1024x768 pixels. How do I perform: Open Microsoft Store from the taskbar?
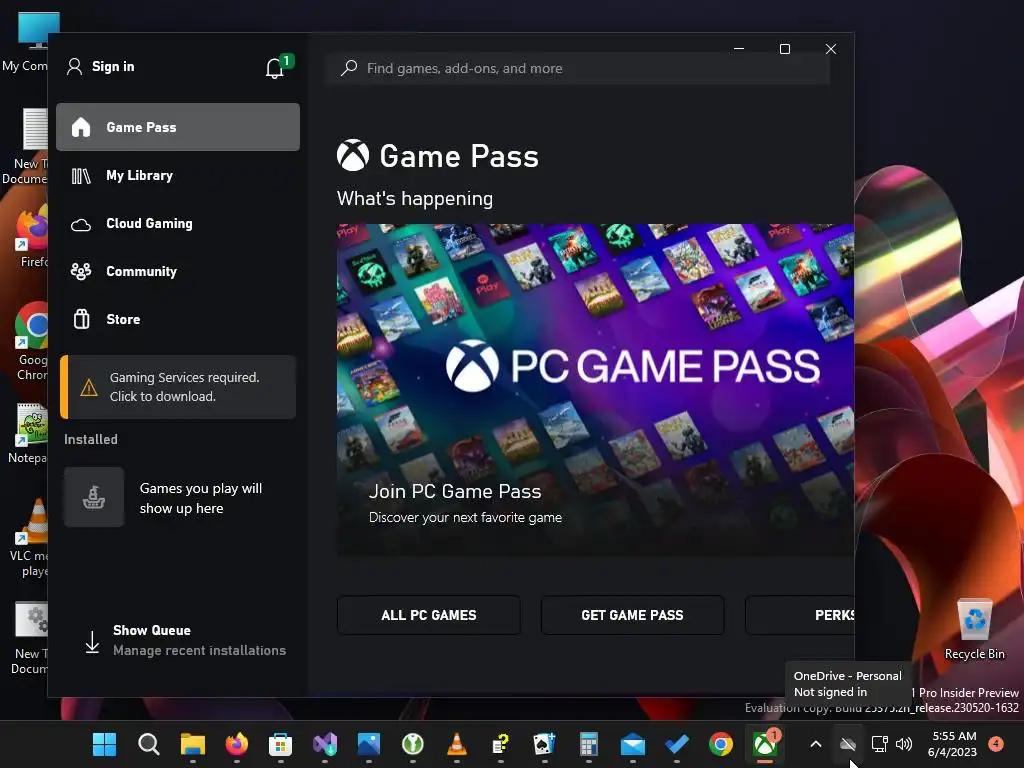pos(281,744)
